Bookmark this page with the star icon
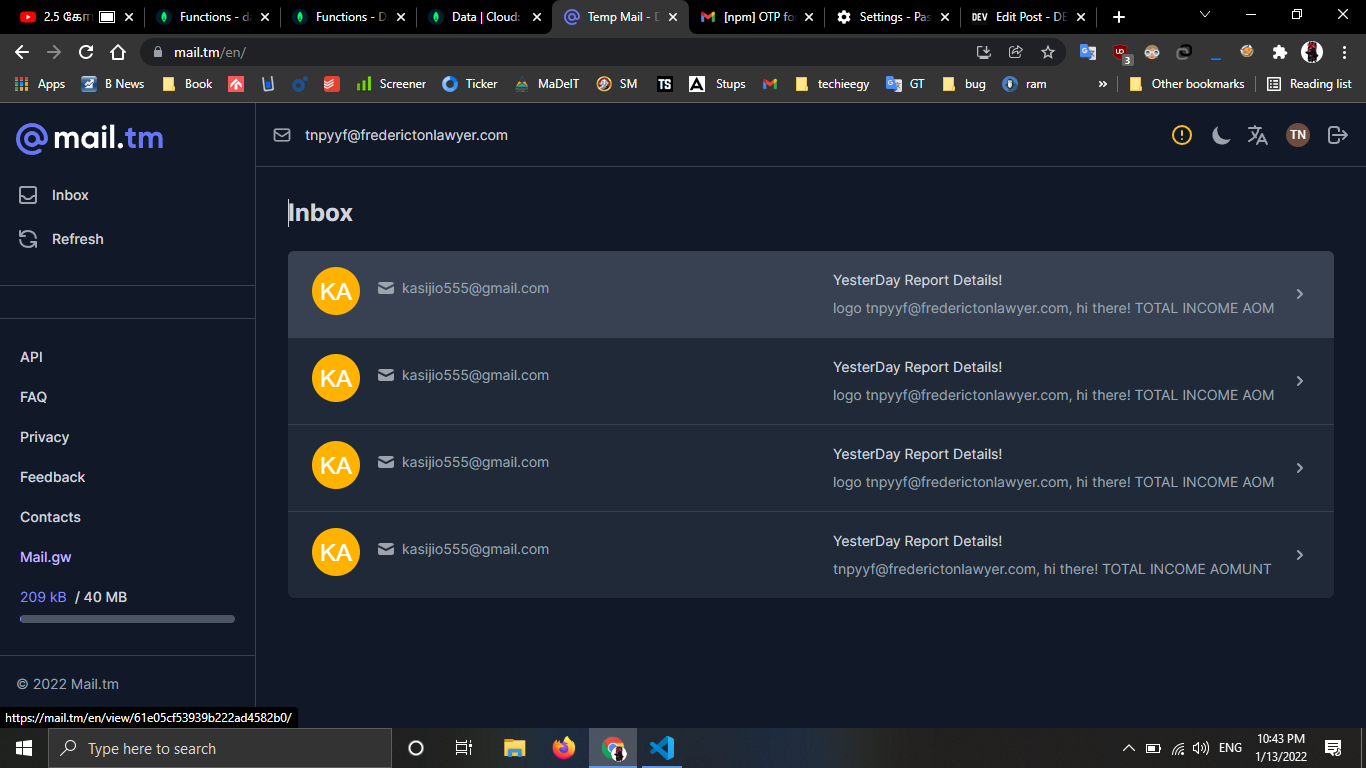Viewport: 1366px width, 768px height. (x=1047, y=52)
